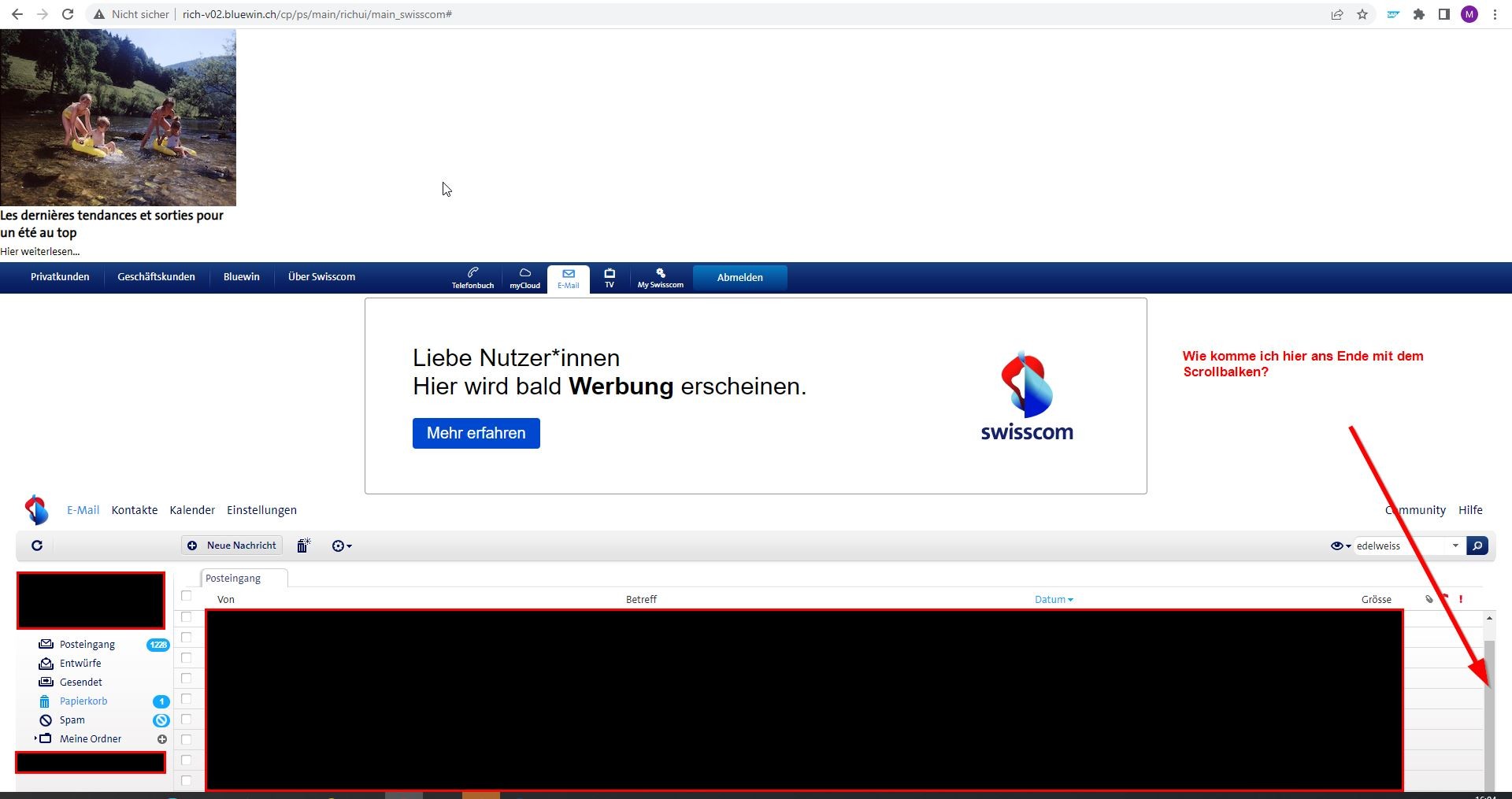1512x799 pixels.
Task: Switch to the Einstellungen section
Action: [x=261, y=510]
